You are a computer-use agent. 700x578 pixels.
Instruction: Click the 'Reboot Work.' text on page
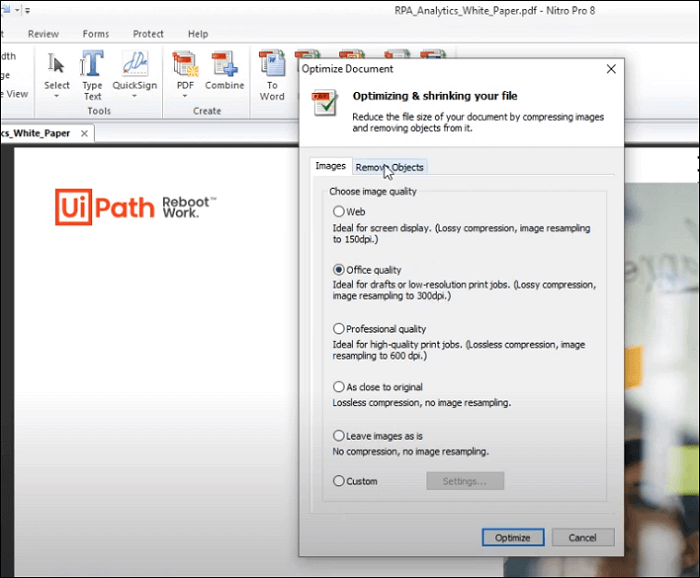coord(189,207)
